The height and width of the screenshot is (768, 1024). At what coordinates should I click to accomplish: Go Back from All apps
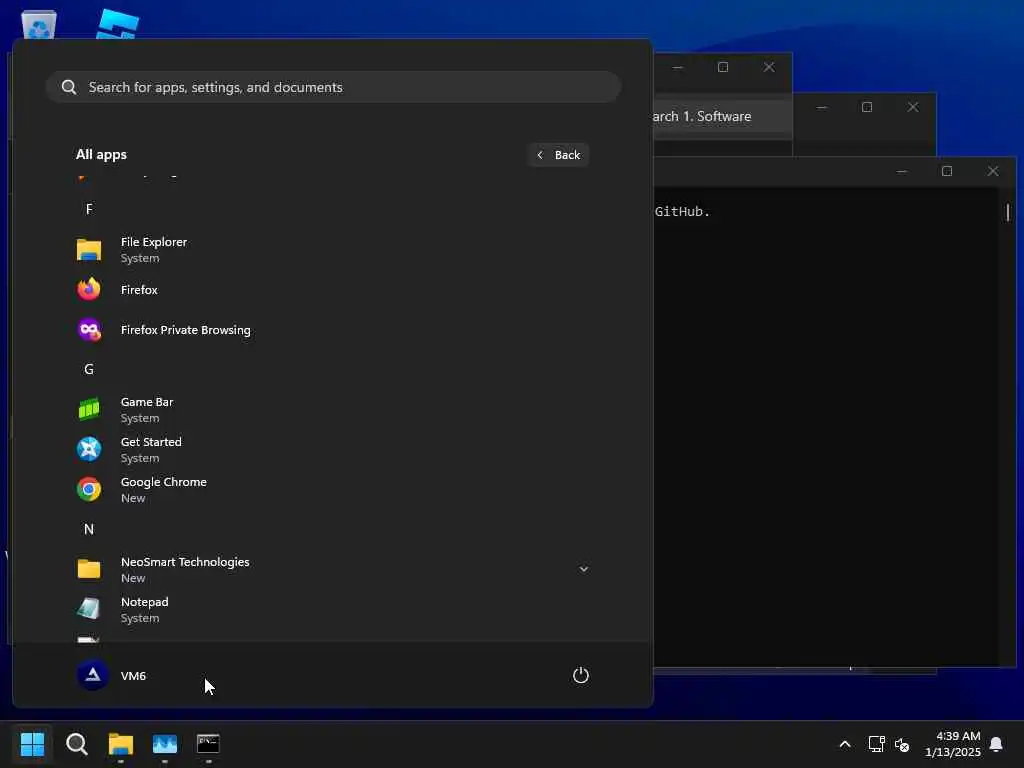tap(558, 155)
